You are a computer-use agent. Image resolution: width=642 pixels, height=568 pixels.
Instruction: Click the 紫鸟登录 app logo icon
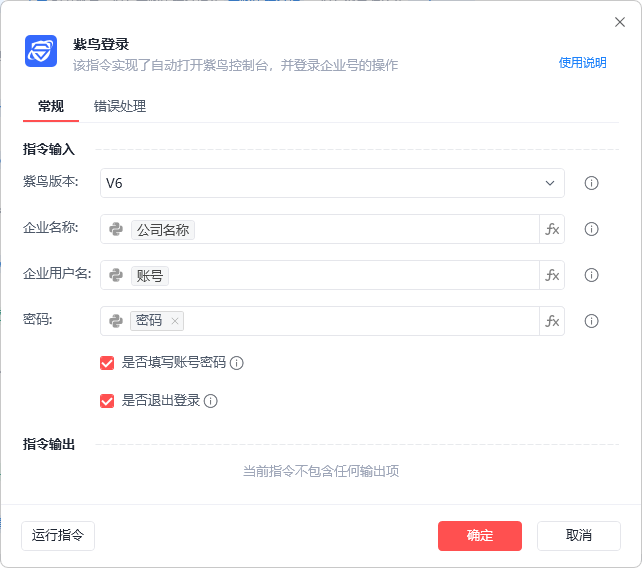41,51
